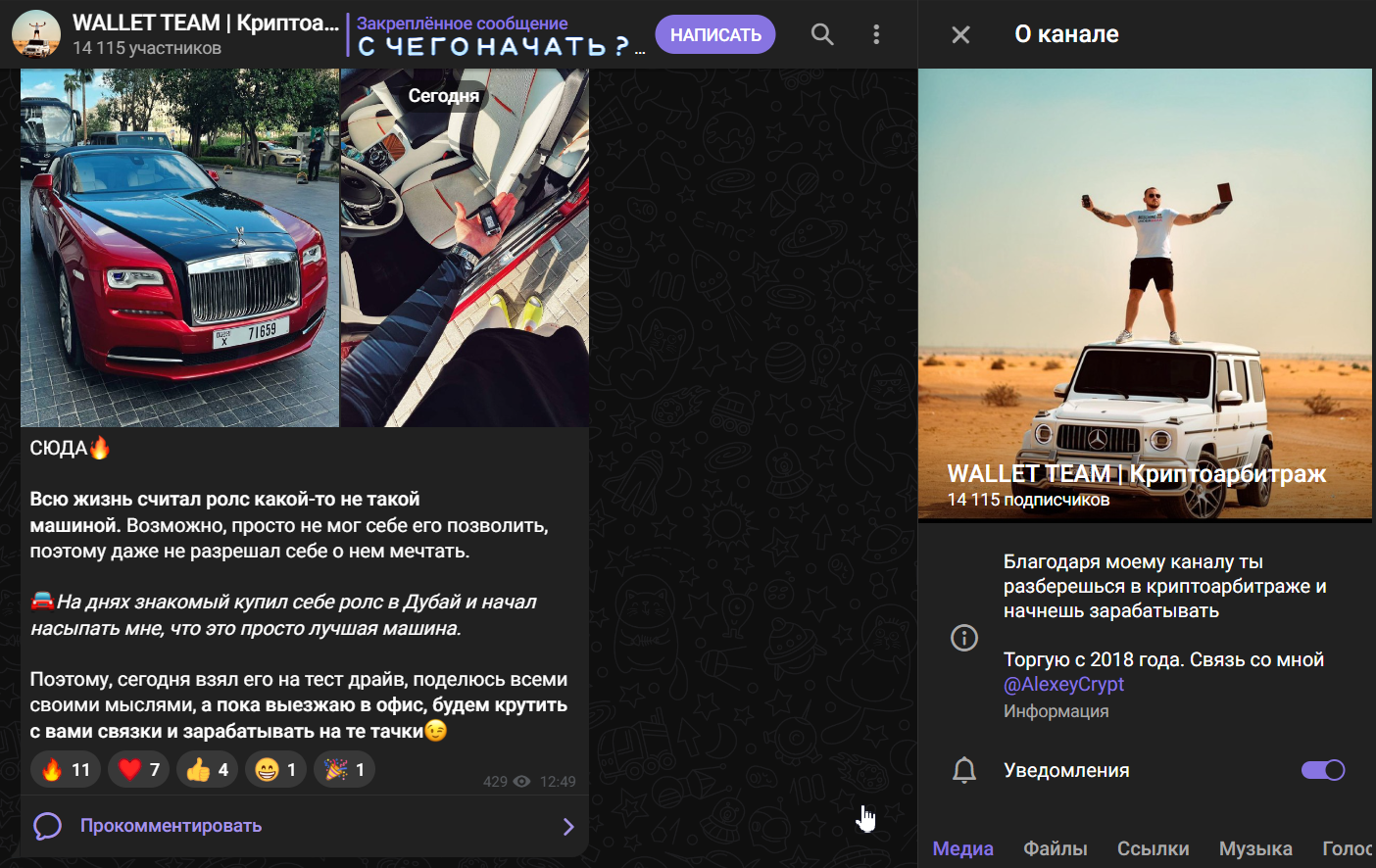Switch to the Файлы tab
This screenshot has height=868, width=1376.
pyautogui.click(x=1056, y=848)
